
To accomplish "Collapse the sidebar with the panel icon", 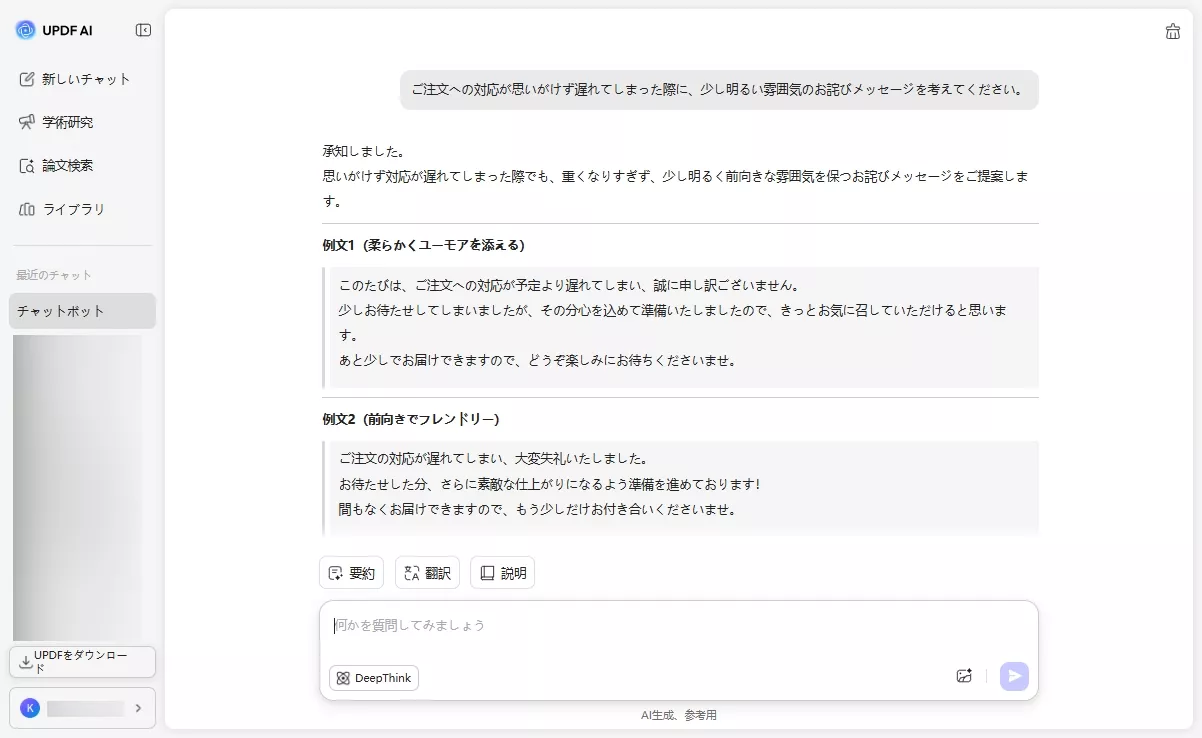I will coord(143,30).
